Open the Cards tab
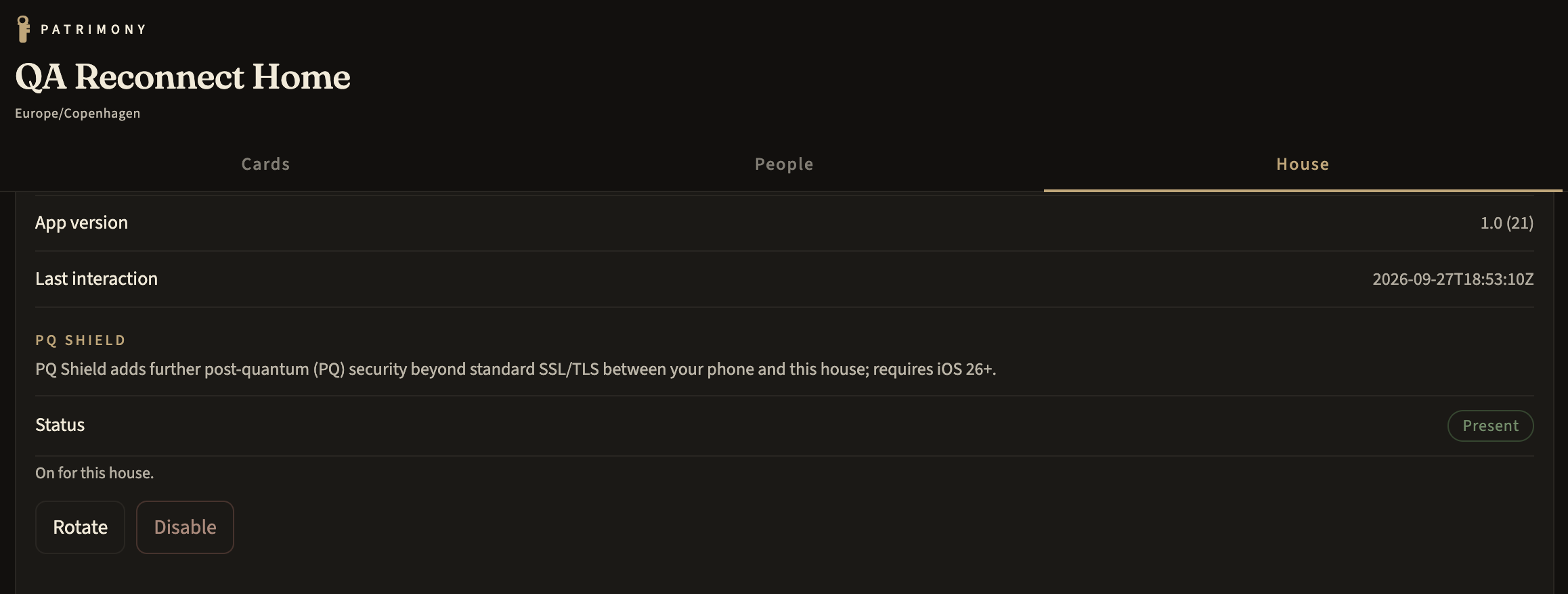 tap(265, 164)
